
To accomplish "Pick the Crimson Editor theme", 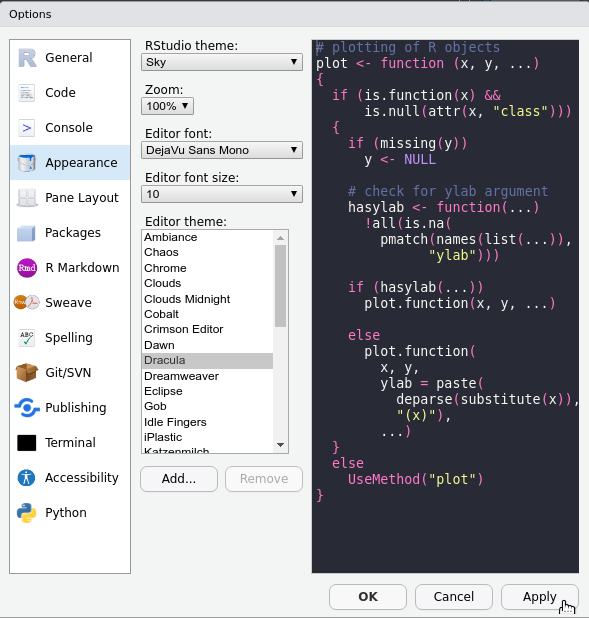I will (207, 329).
